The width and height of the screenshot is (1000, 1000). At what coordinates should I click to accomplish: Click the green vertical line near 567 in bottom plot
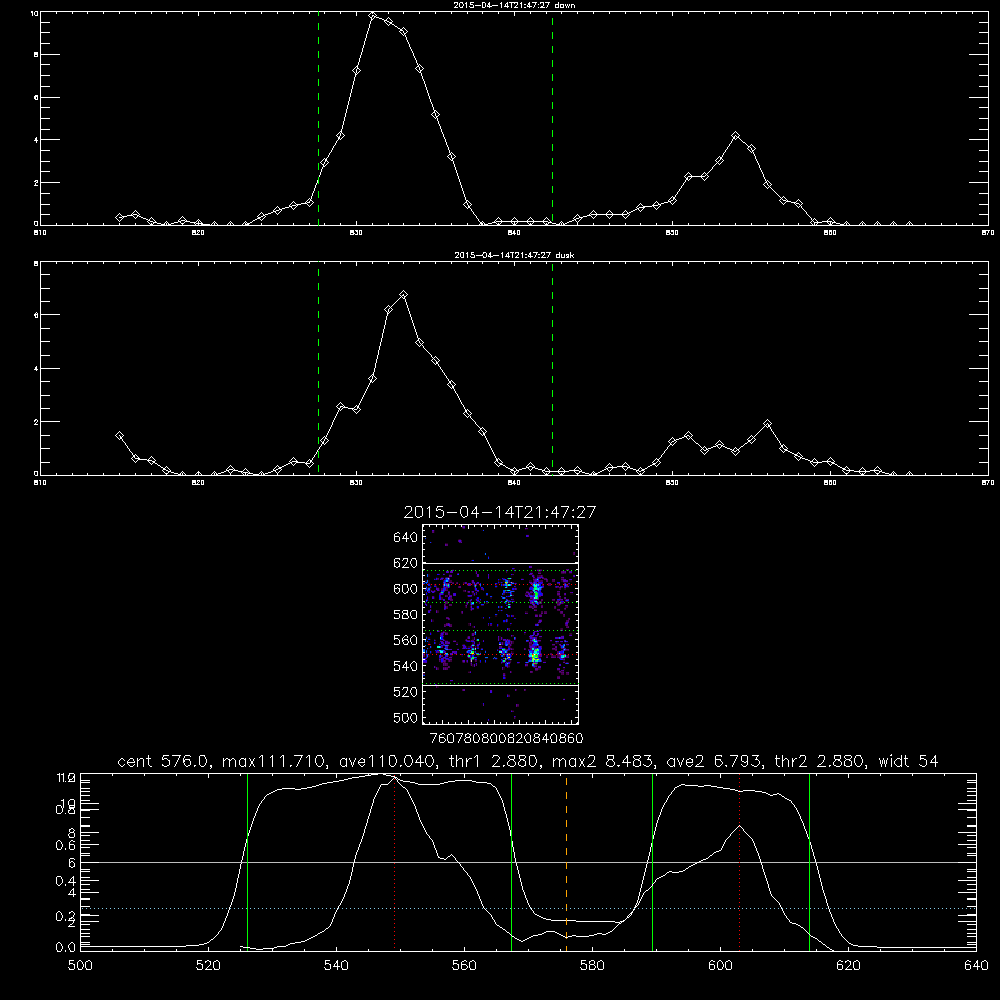(x=511, y=861)
